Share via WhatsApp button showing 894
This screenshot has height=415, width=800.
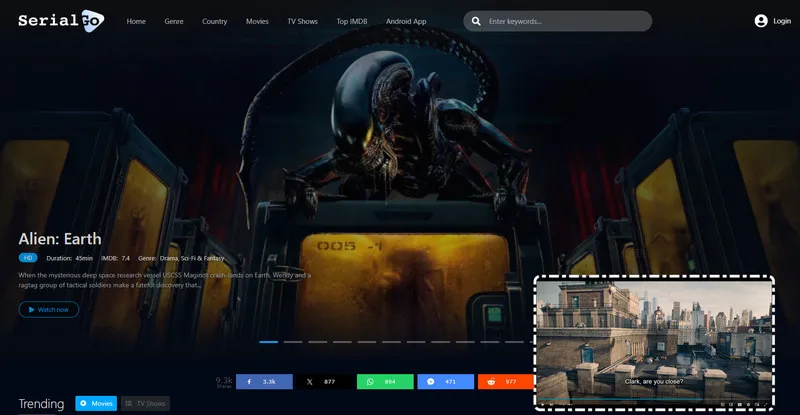point(384,381)
